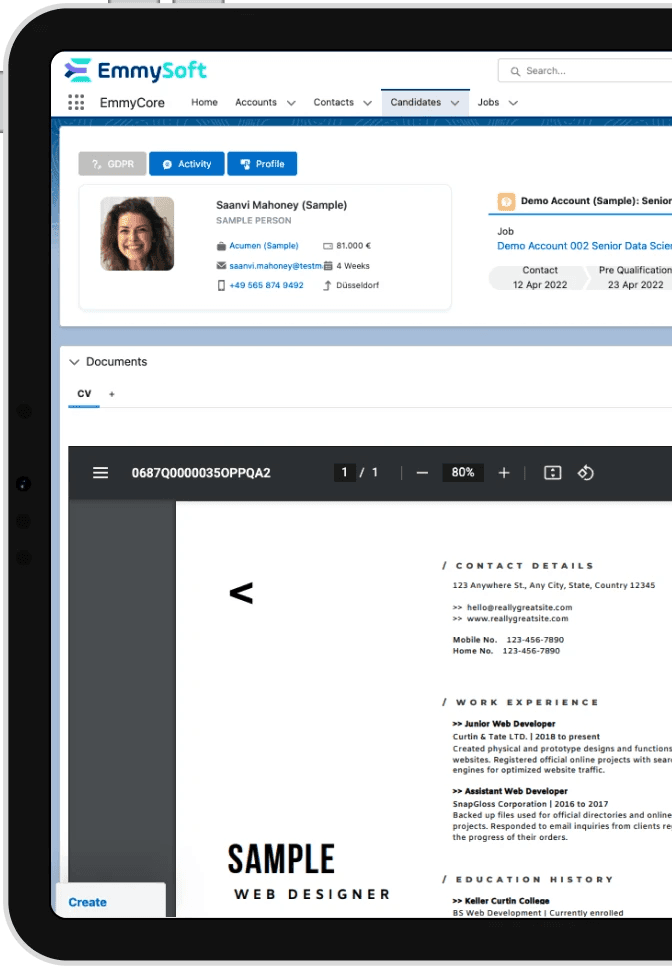Click the EmmyCore app name
Image resolution: width=672 pixels, height=966 pixels.
(x=132, y=103)
